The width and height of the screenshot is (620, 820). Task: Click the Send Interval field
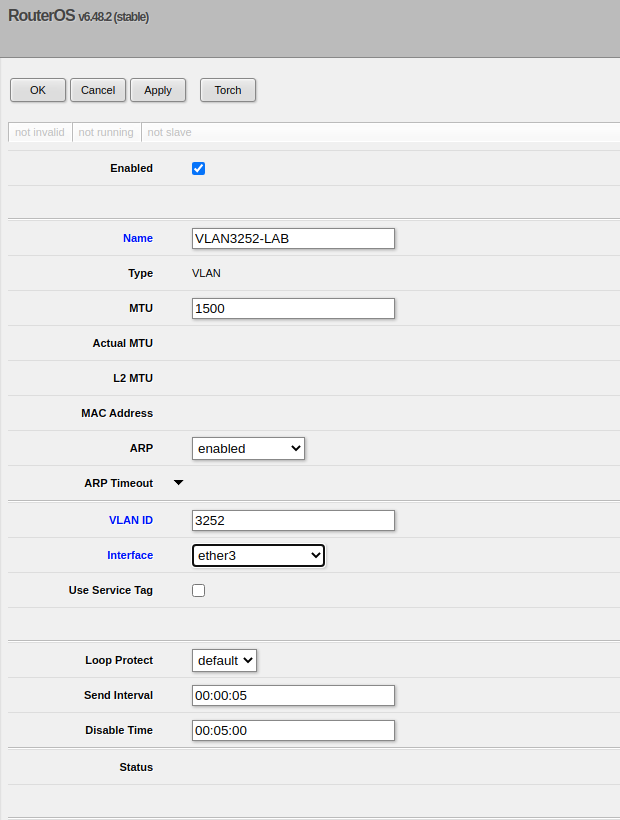pyautogui.click(x=293, y=695)
